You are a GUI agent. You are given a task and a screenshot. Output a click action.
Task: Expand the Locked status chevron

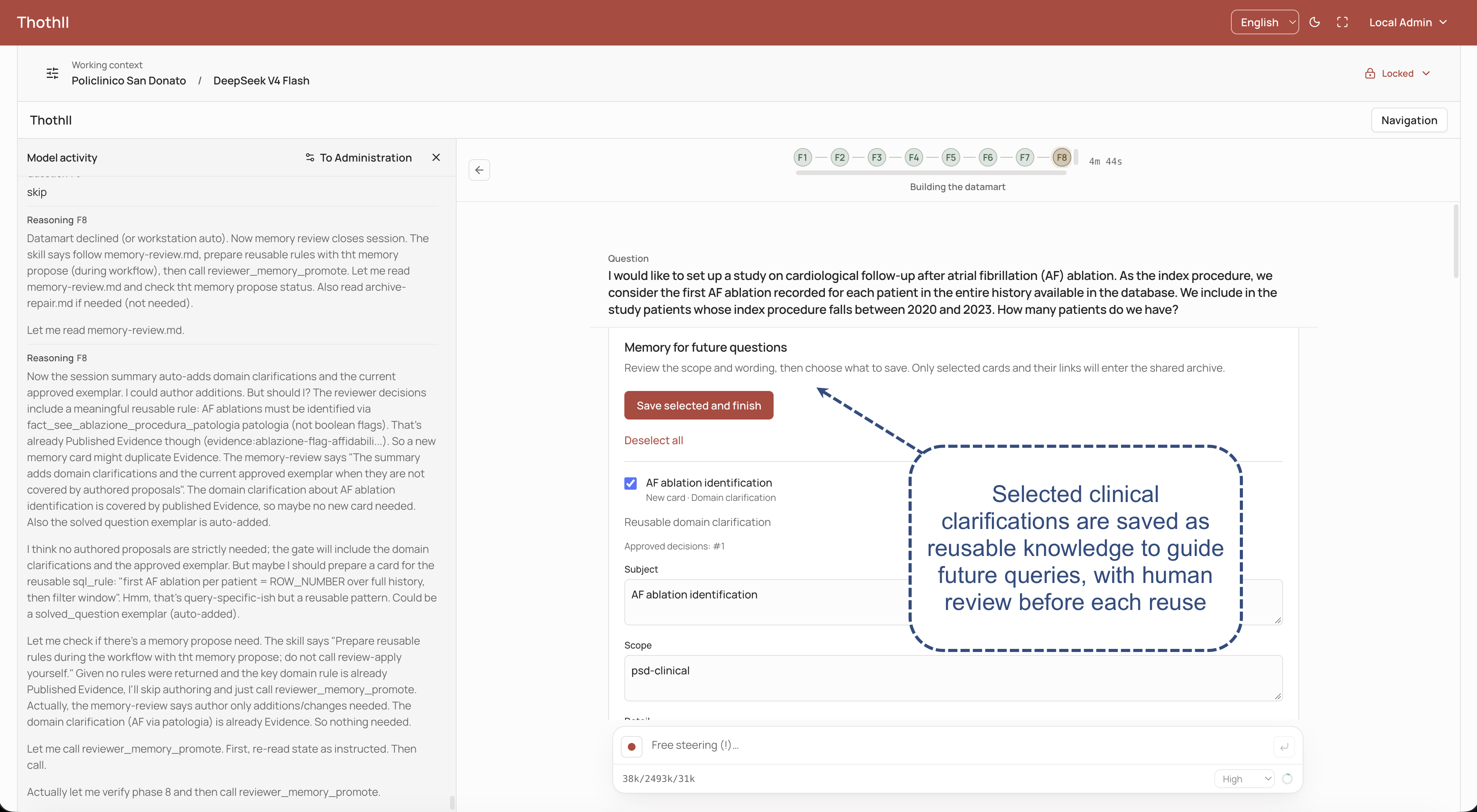(1426, 73)
